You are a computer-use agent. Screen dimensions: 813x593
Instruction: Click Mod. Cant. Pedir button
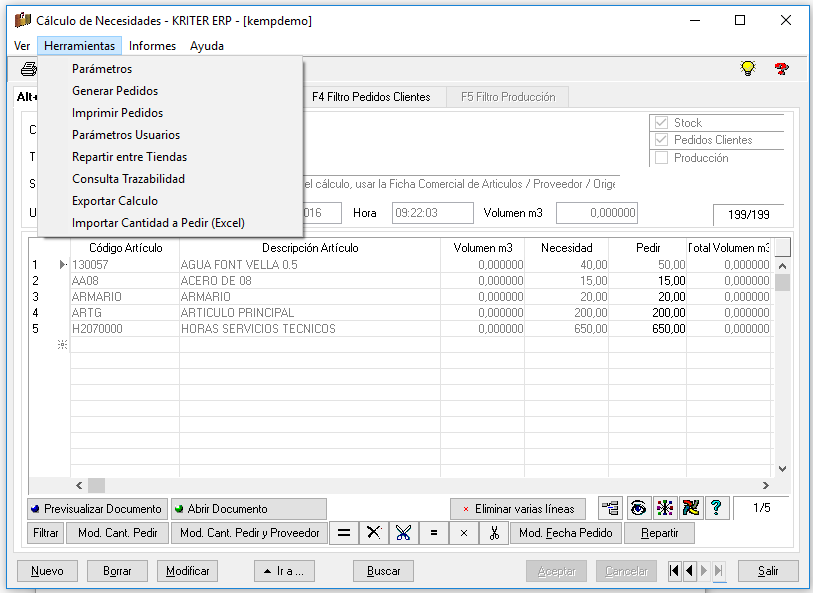point(118,533)
